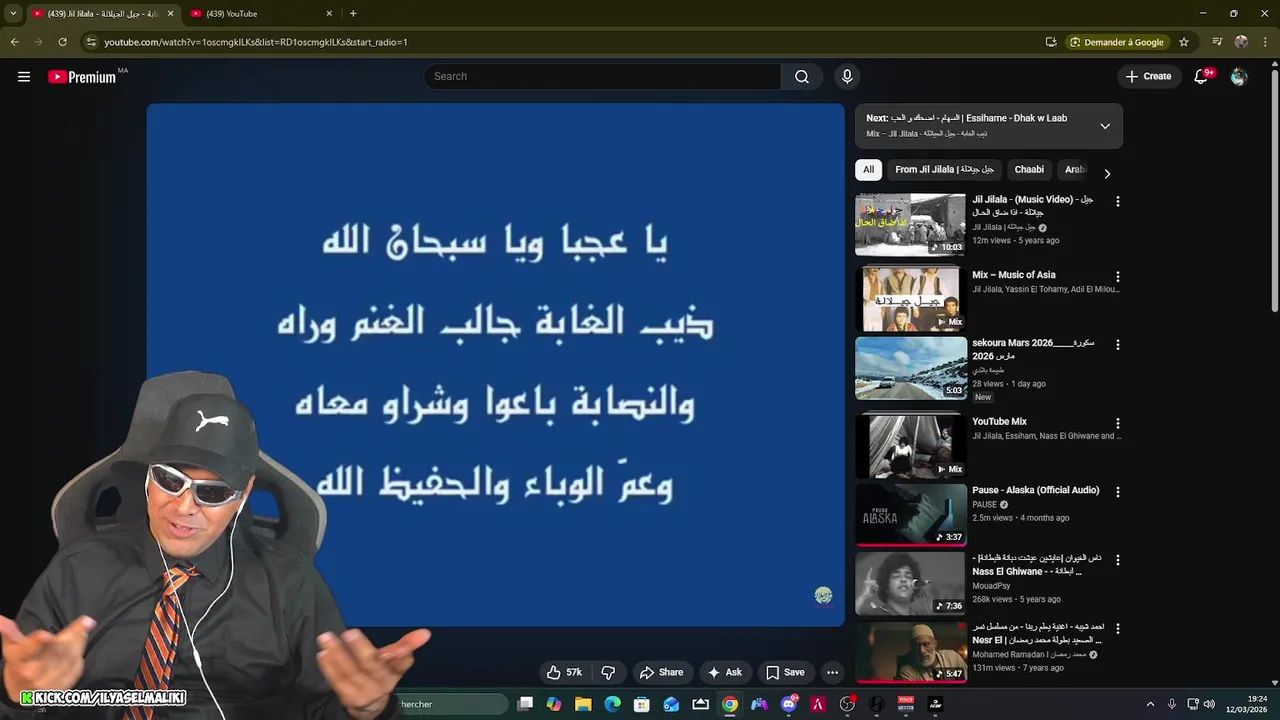Open the YouTube notifications bell

point(1202,76)
